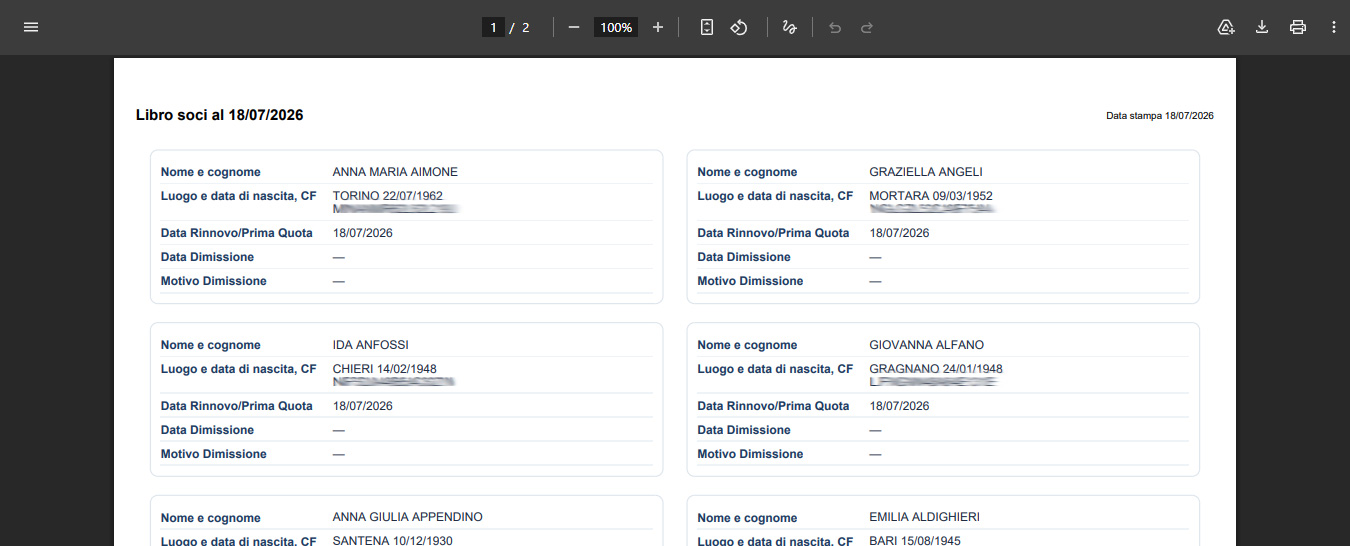Click renewal date in ANNA MARIA AIMONE card
The height and width of the screenshot is (546, 1350).
pyautogui.click(x=363, y=233)
